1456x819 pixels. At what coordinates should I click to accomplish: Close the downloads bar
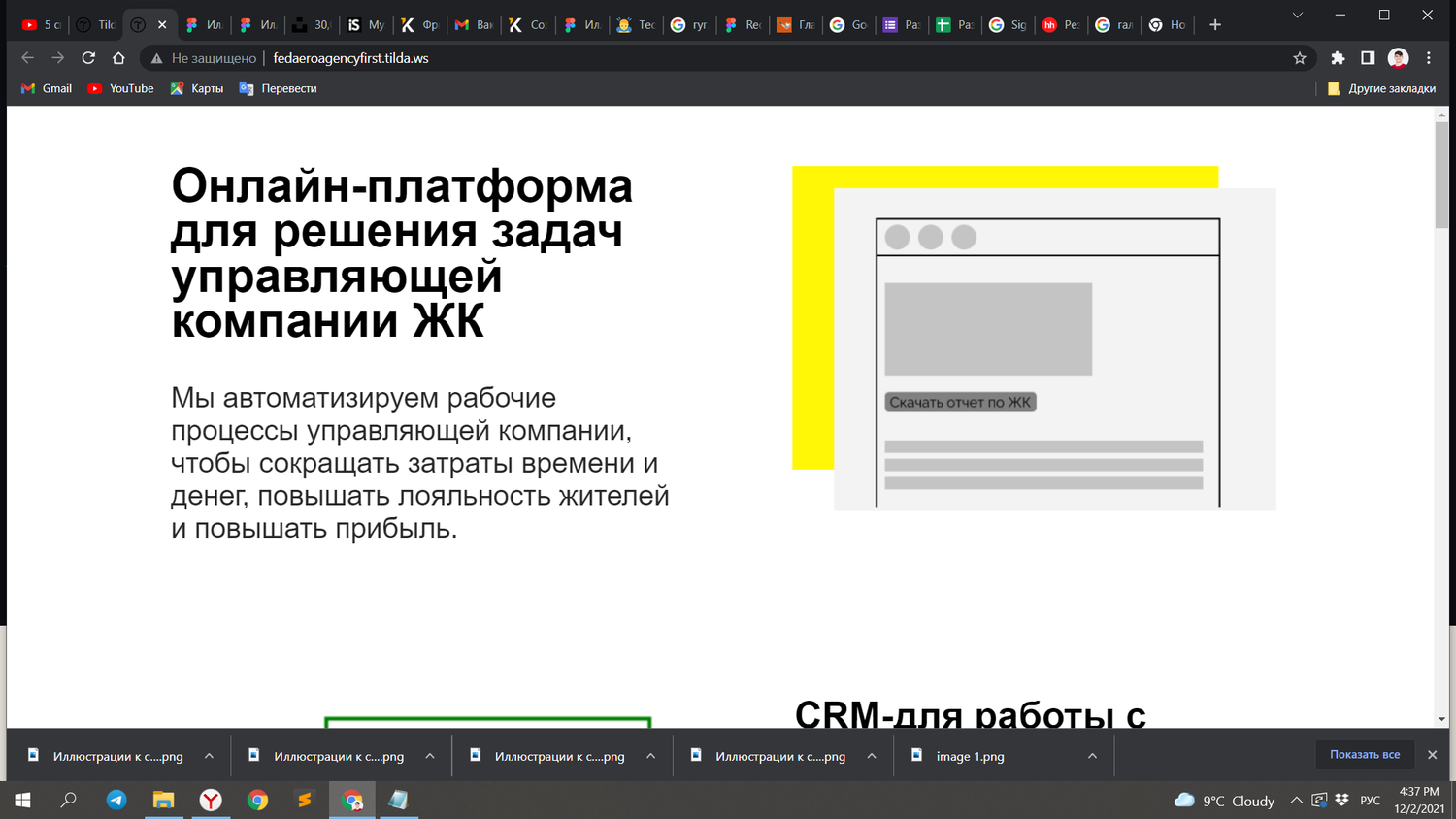pyautogui.click(x=1432, y=754)
